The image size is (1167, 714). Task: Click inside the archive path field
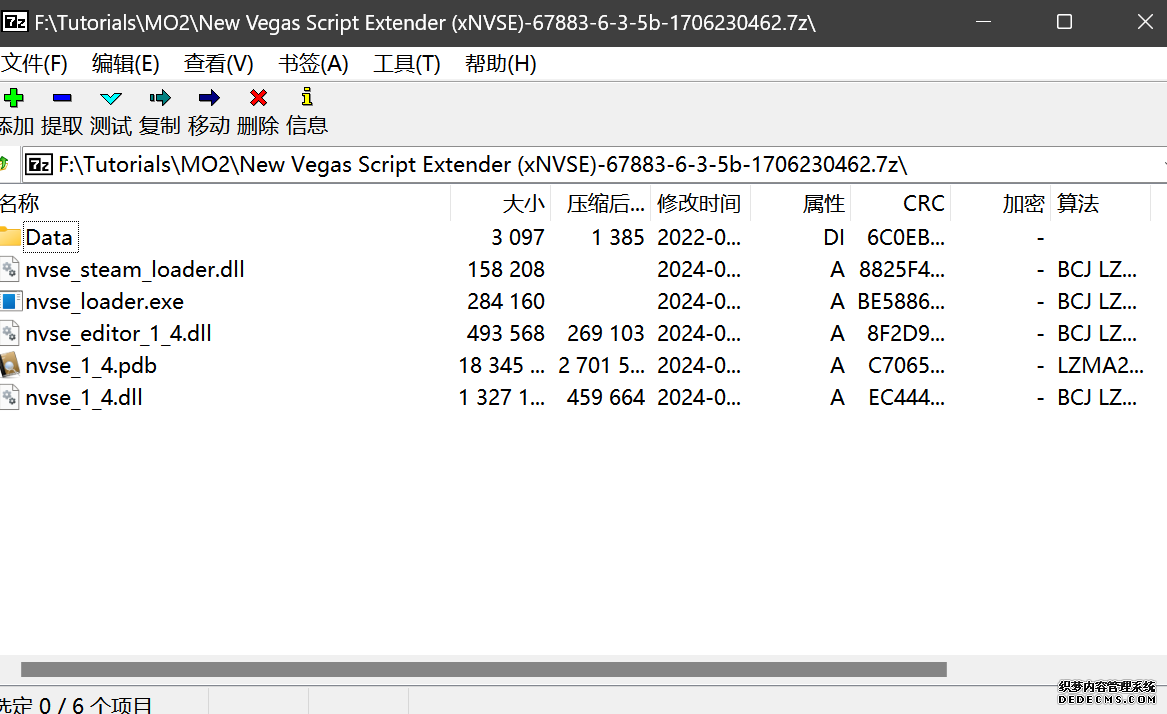600,164
